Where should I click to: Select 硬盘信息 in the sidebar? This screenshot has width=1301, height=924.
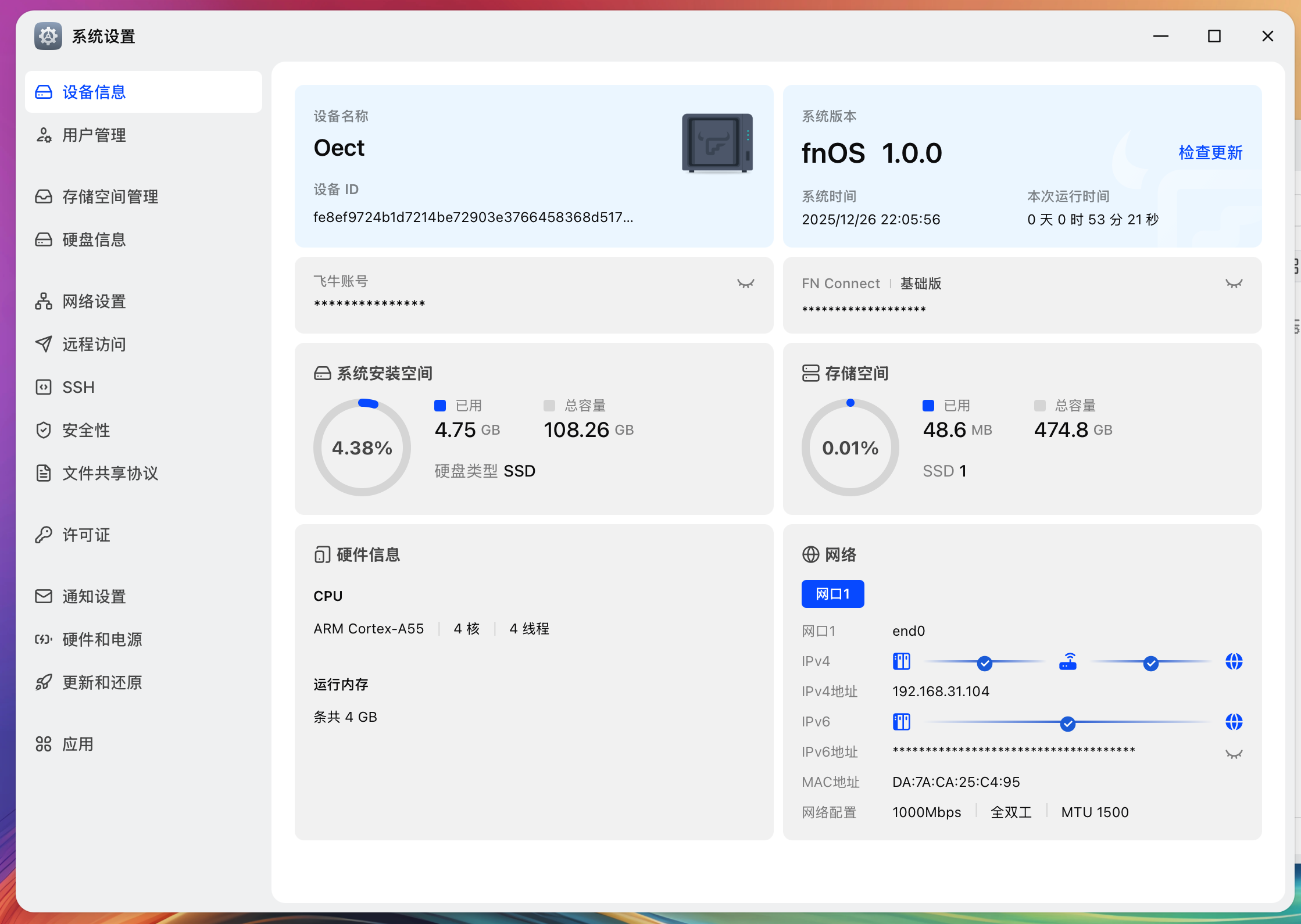94,239
